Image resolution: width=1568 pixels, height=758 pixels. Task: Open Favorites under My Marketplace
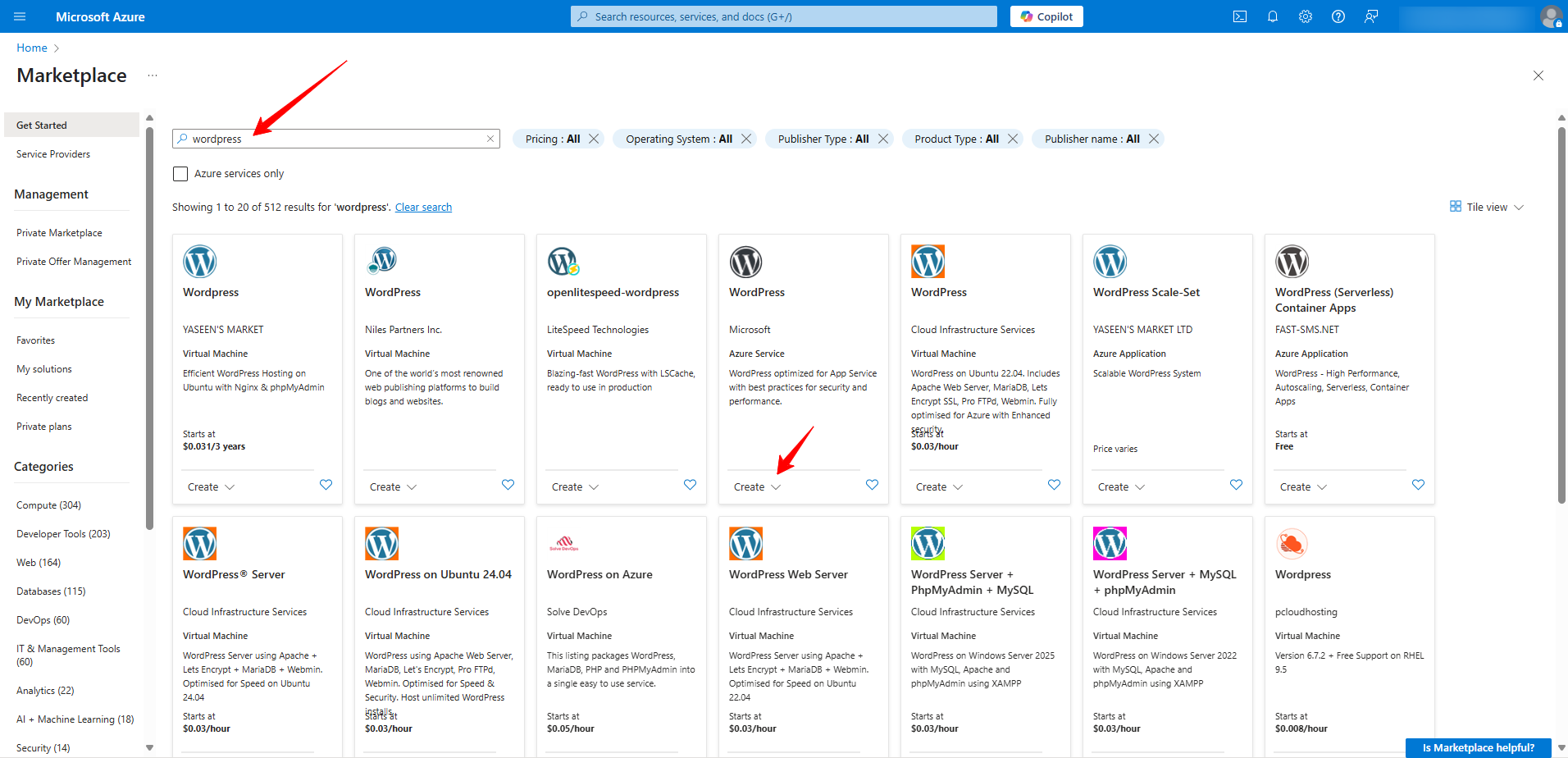point(35,340)
